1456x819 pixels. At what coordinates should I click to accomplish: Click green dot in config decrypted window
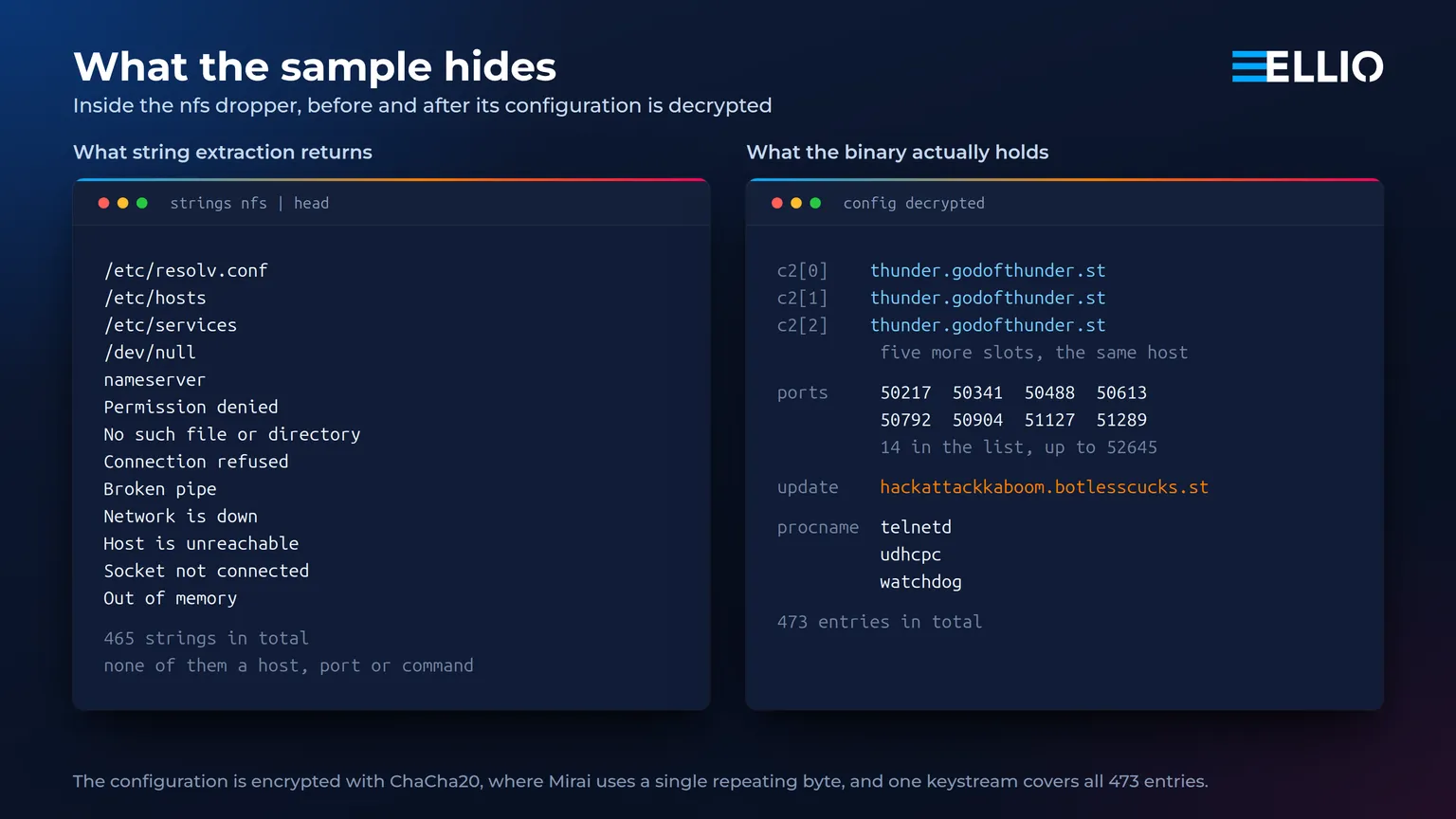[815, 203]
